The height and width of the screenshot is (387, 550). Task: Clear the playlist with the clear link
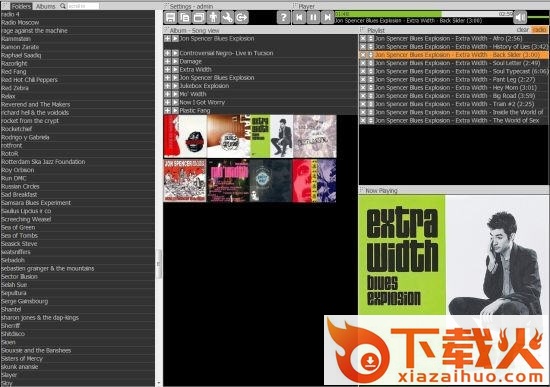click(x=523, y=30)
